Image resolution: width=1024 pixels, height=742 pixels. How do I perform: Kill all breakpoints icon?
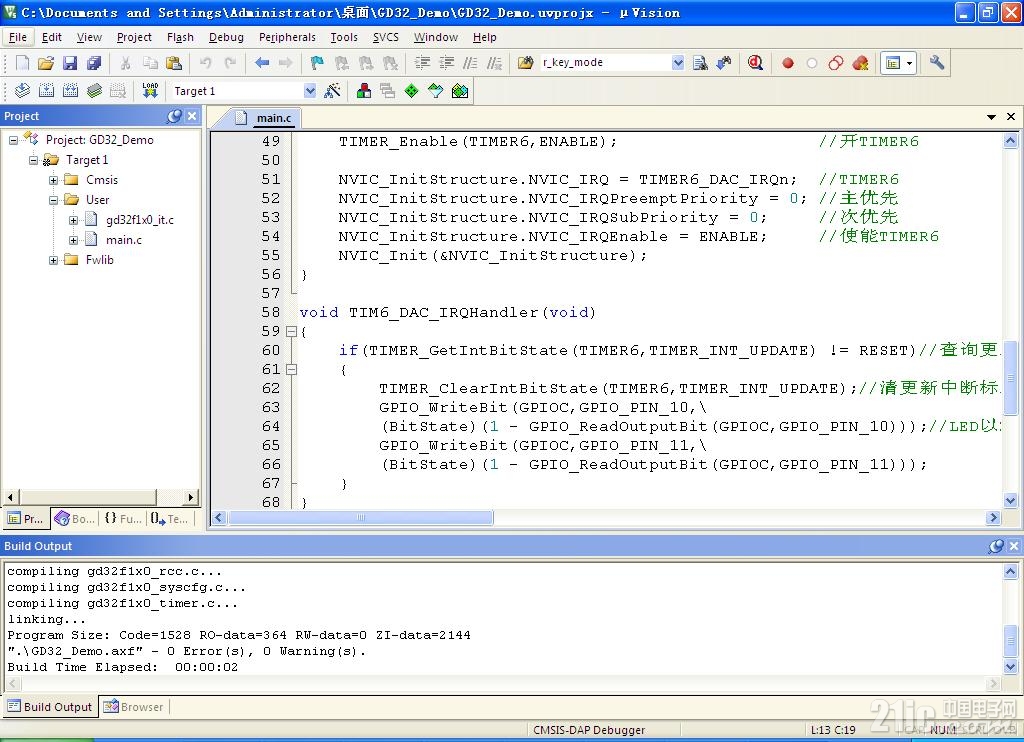point(861,63)
